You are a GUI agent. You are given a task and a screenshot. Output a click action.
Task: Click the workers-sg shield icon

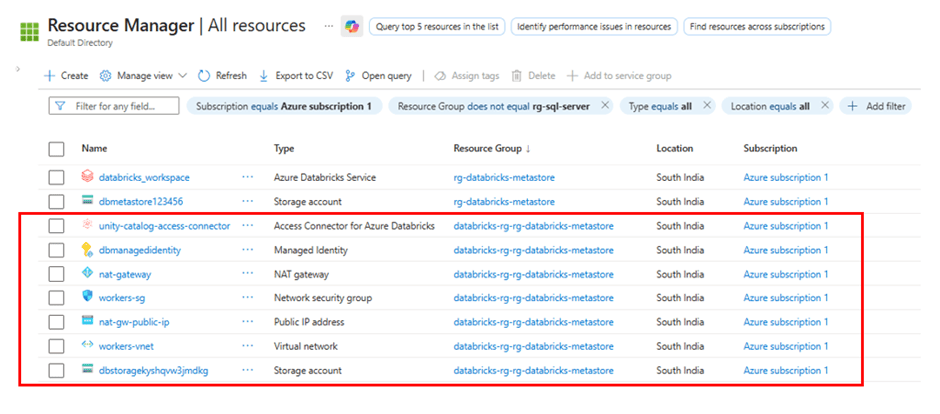tap(88, 297)
